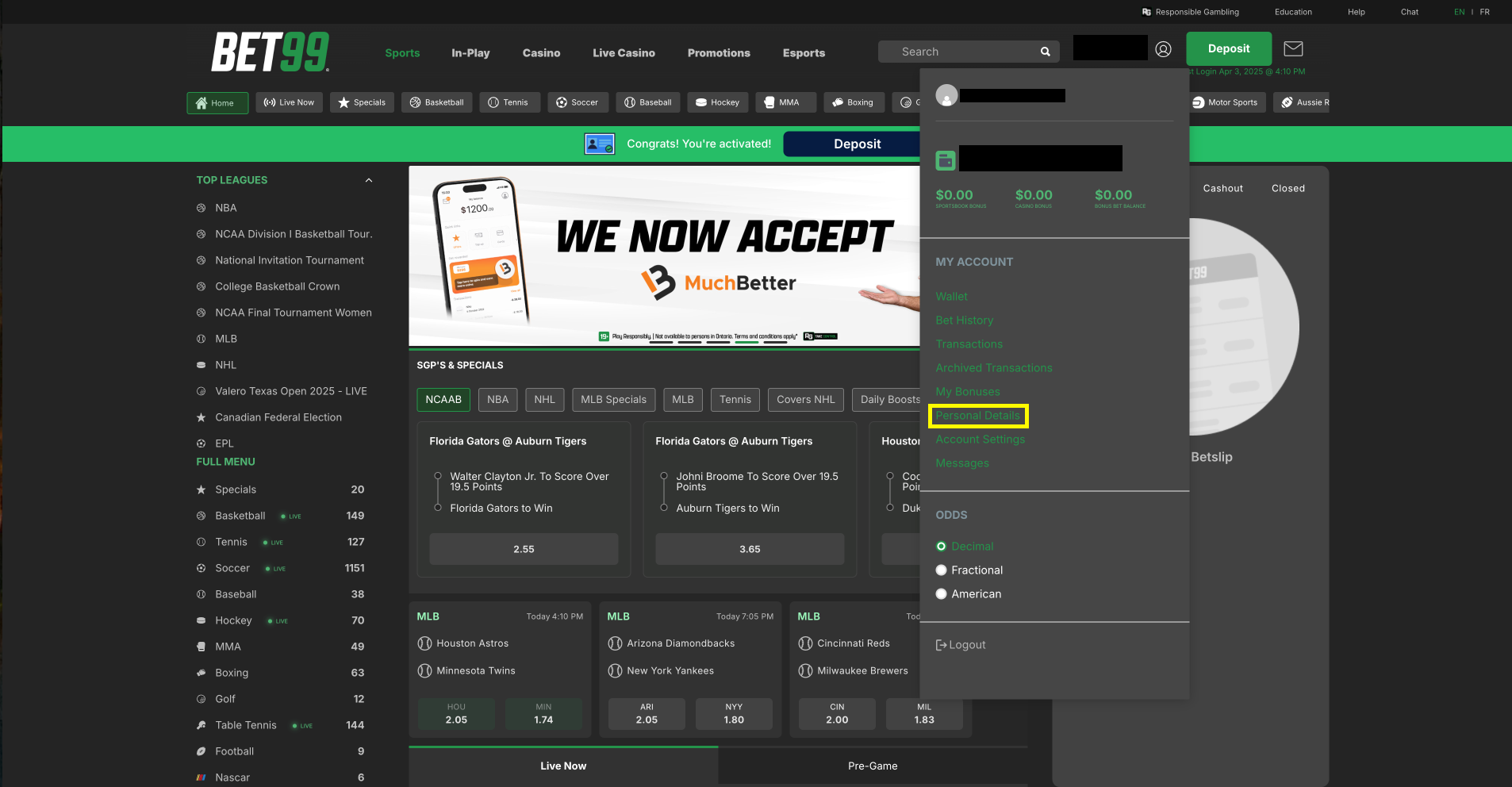Open Transactions link

(x=969, y=344)
